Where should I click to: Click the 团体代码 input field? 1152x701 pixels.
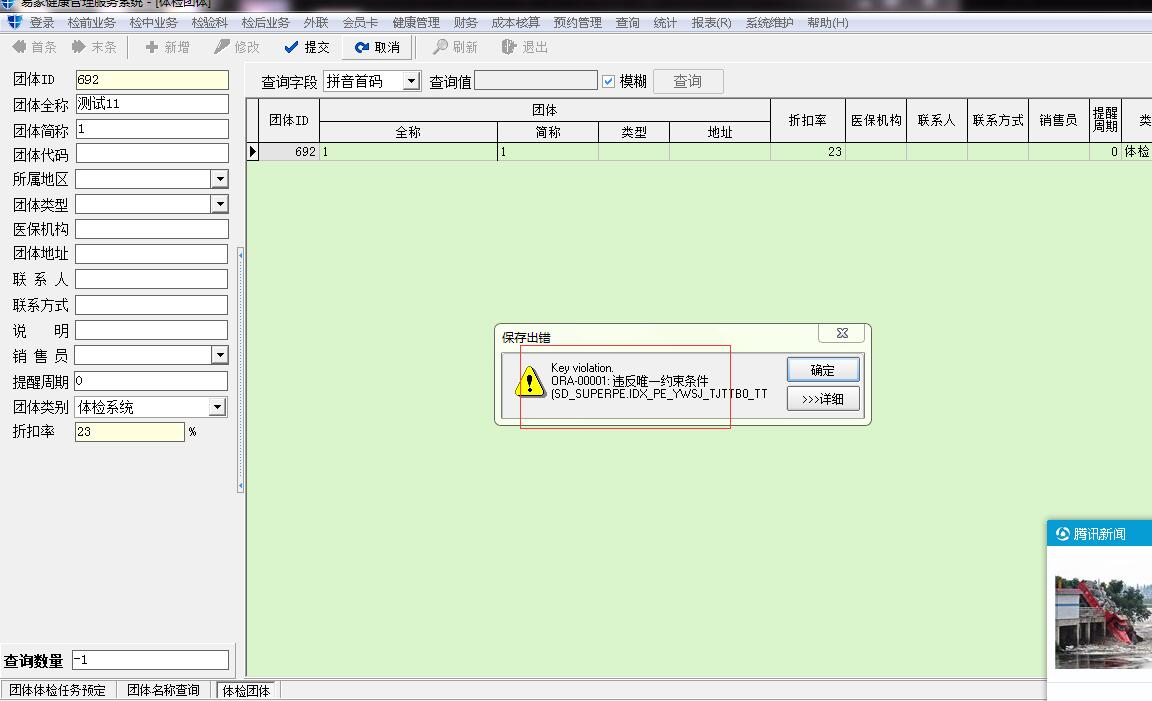(152, 153)
